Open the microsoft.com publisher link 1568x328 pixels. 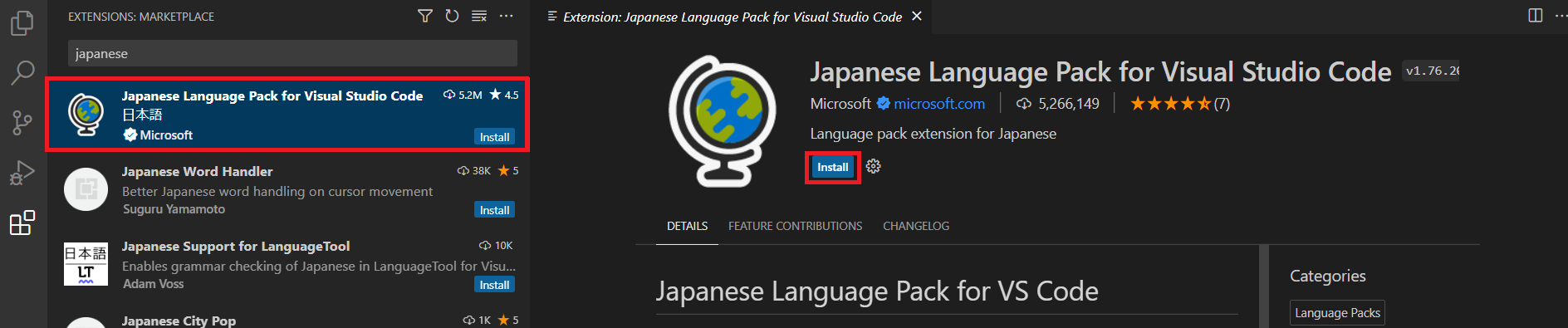939,104
